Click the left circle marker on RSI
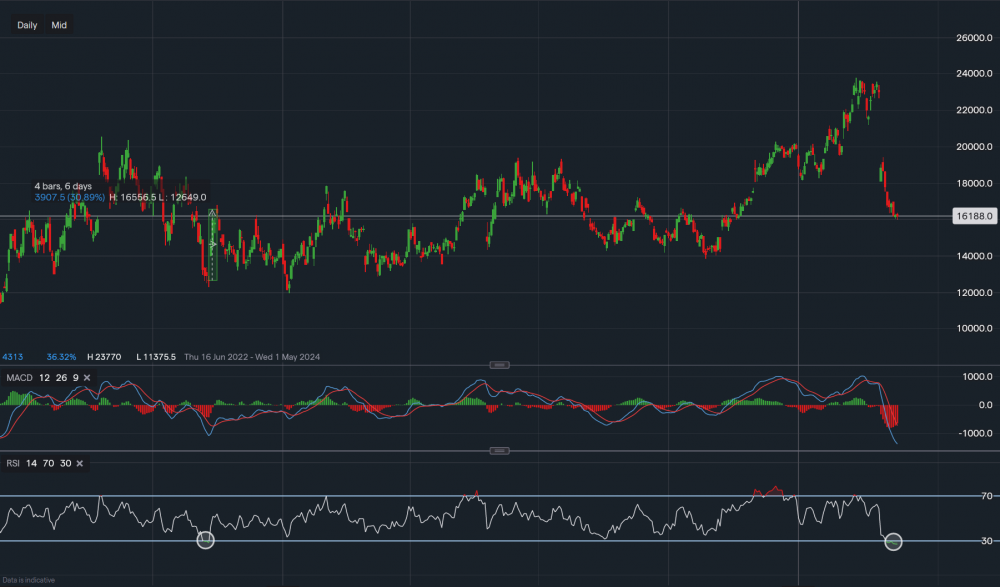The width and height of the screenshot is (1000, 587). pos(205,540)
